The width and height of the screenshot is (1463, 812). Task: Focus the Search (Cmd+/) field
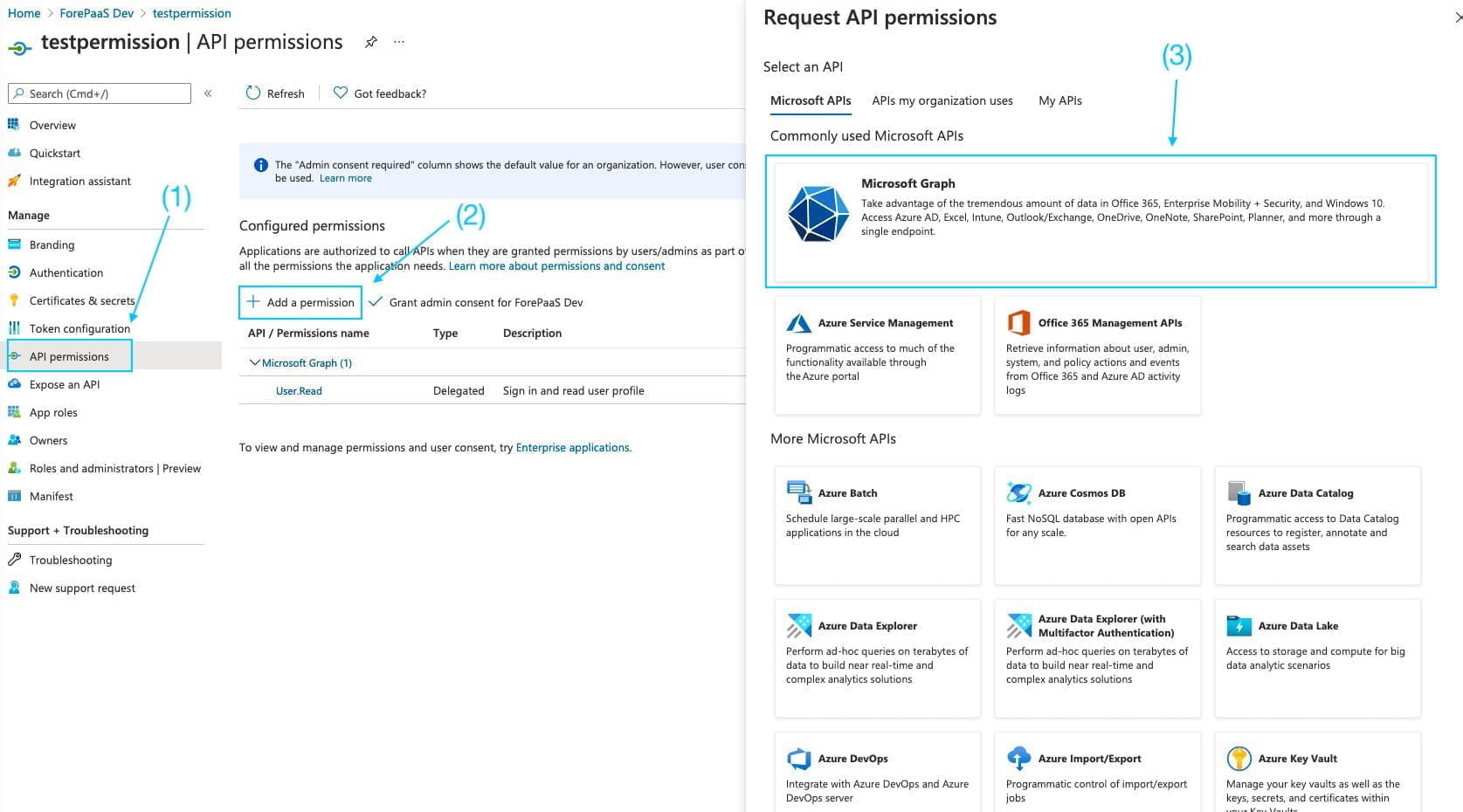click(100, 93)
